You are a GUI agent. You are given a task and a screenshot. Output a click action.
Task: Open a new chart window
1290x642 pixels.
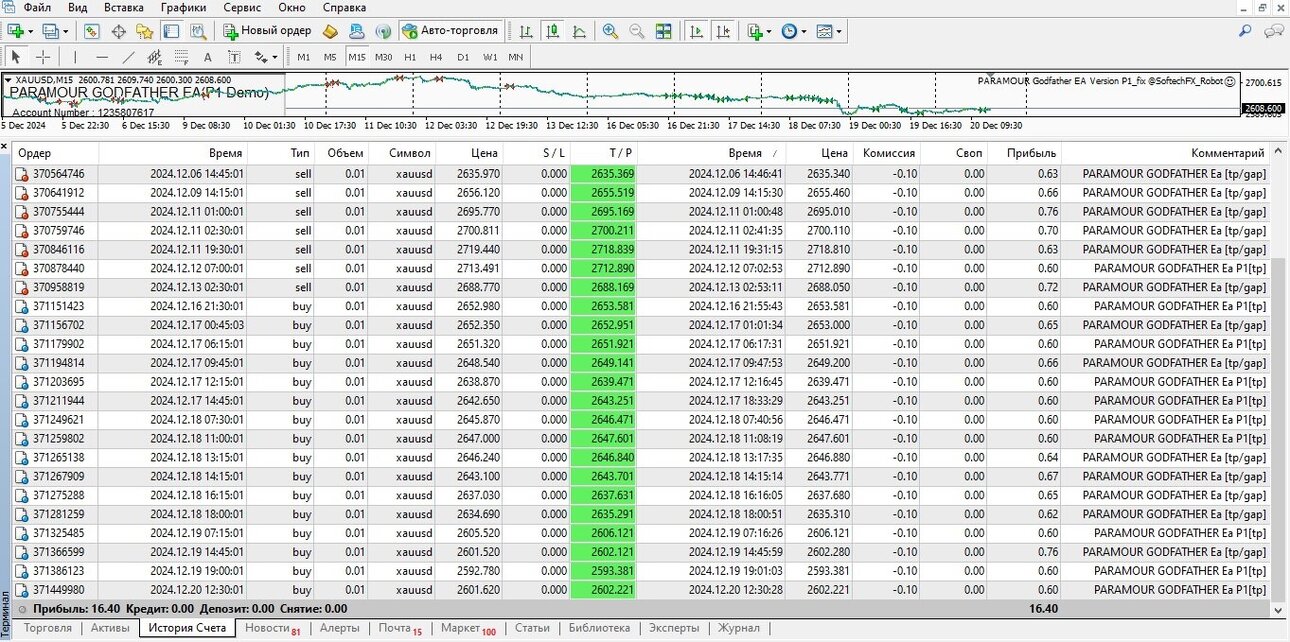pos(14,31)
